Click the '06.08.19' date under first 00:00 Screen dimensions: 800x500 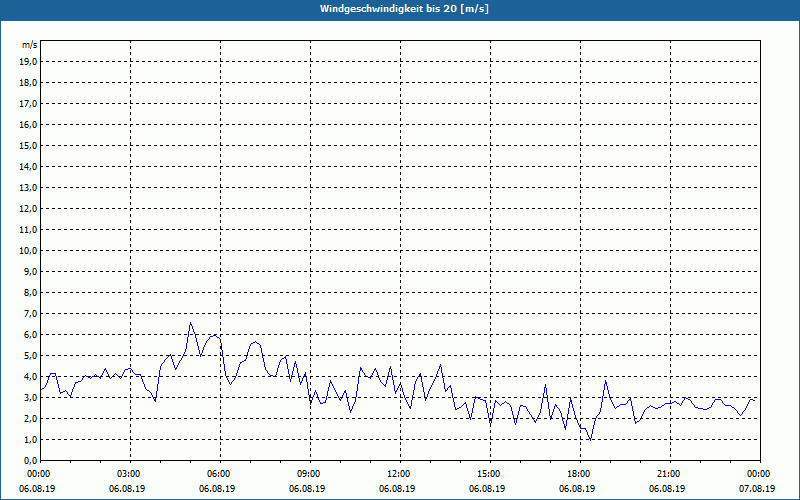tap(37, 489)
